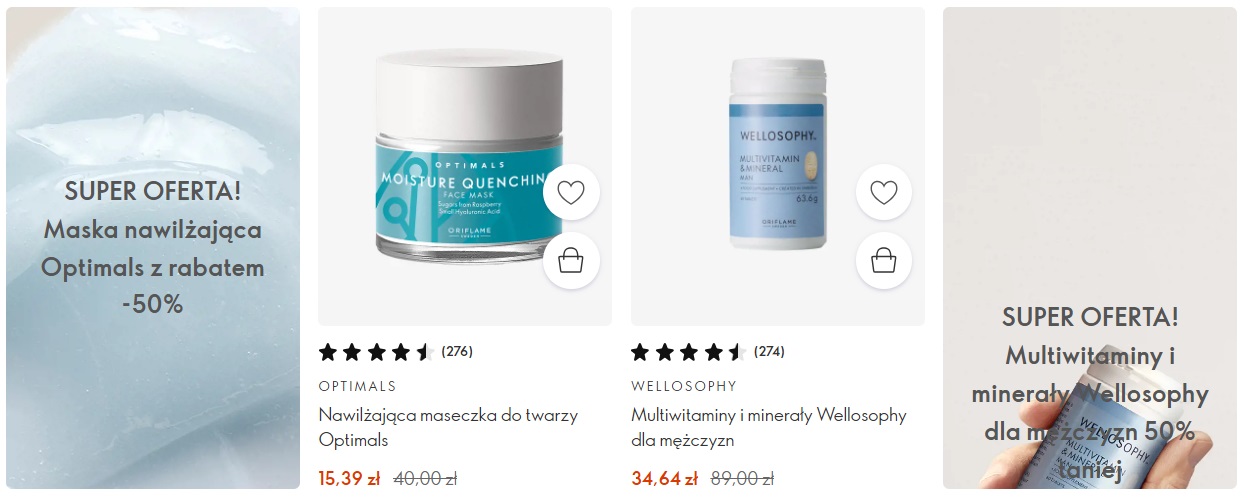Open the Wellosophy 50% cheaper offer banner
1245x500 pixels.
tap(1090, 248)
